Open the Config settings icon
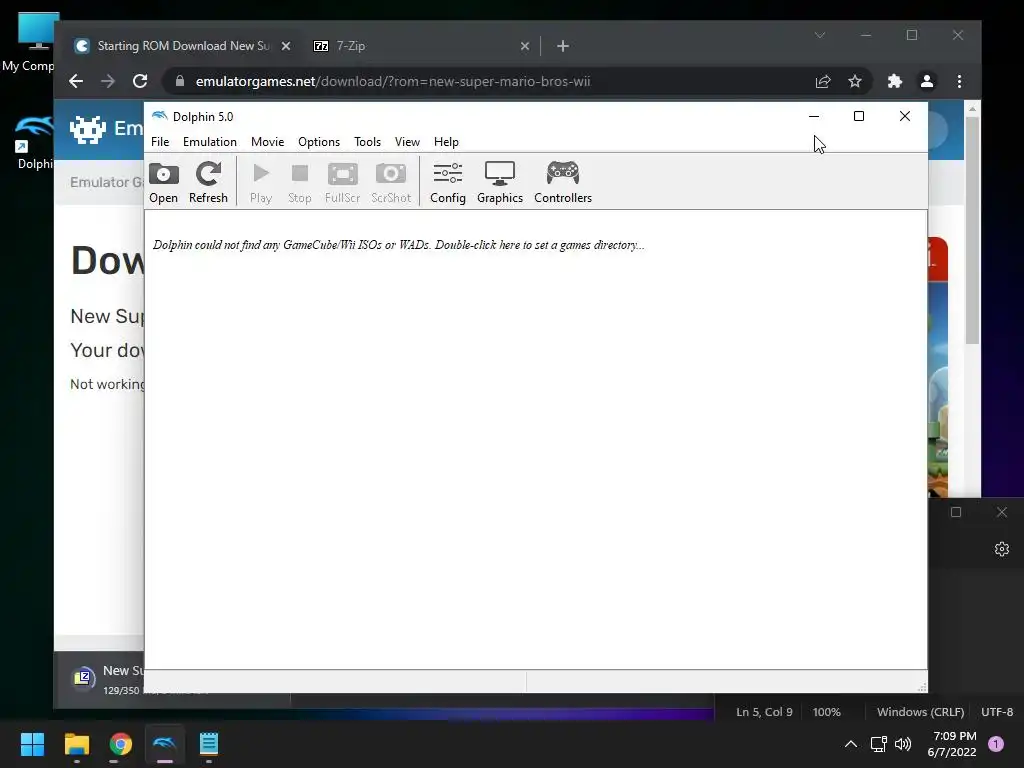 [448, 182]
